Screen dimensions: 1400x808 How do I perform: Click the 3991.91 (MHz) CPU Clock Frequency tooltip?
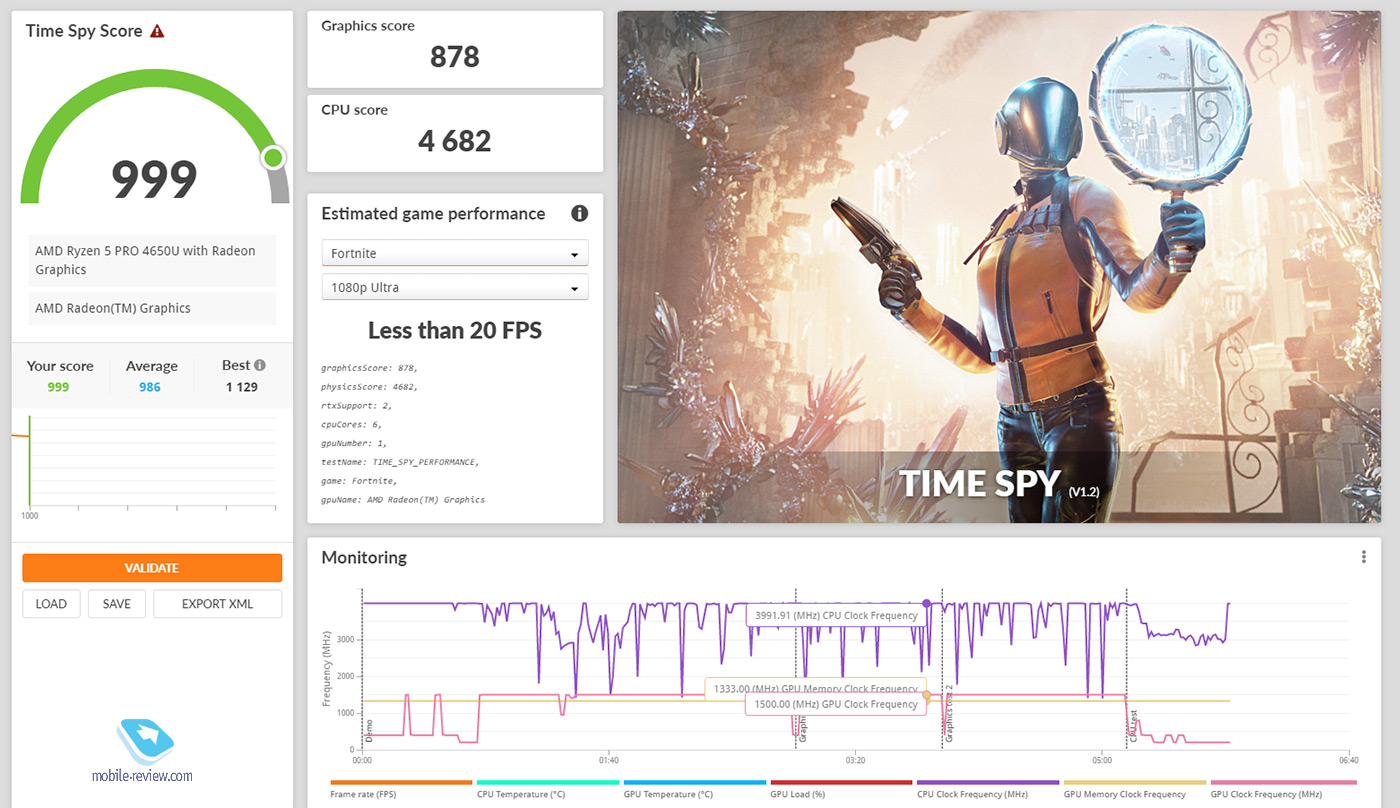[836, 615]
